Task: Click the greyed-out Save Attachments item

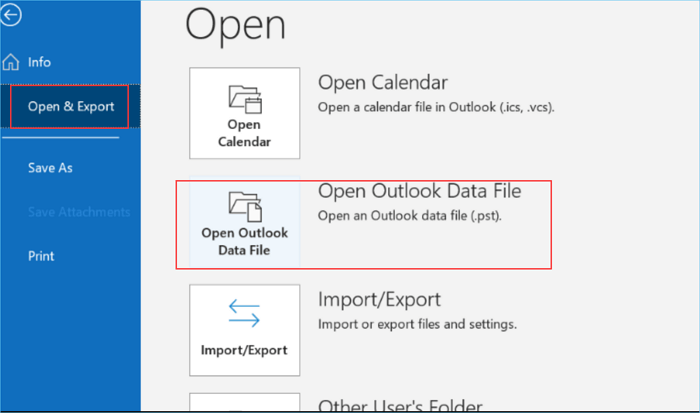Action: 78,212
